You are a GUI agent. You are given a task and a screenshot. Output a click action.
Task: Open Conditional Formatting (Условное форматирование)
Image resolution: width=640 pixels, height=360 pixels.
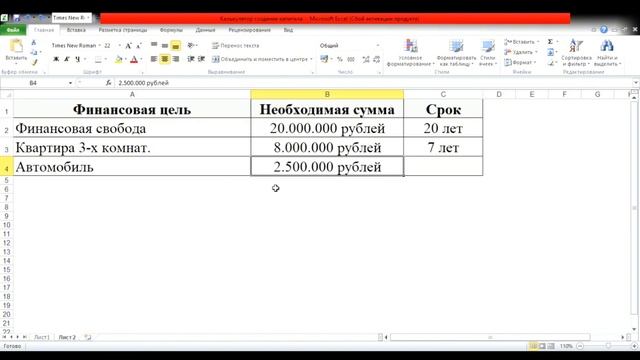tap(411, 53)
